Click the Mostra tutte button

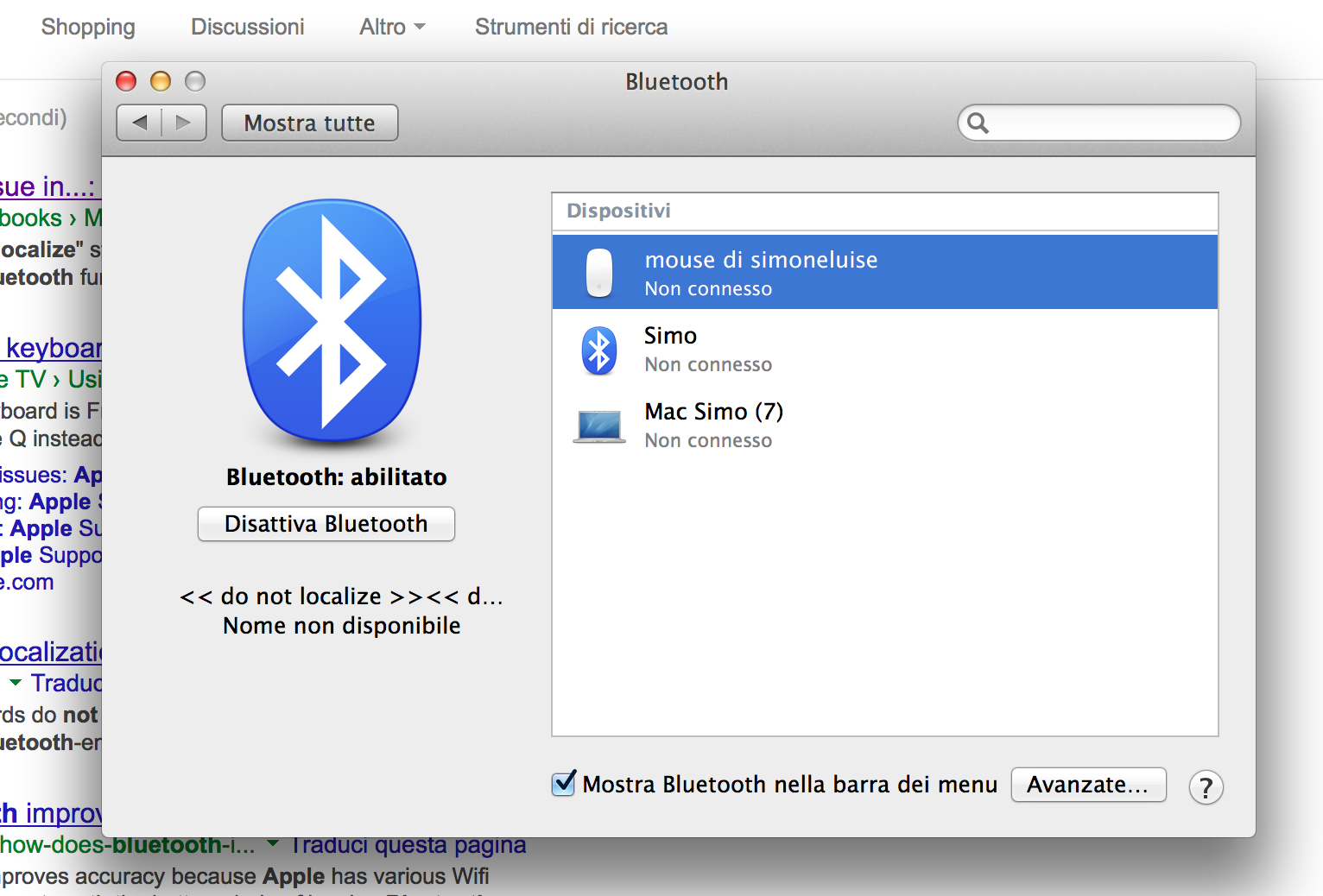pos(310,123)
